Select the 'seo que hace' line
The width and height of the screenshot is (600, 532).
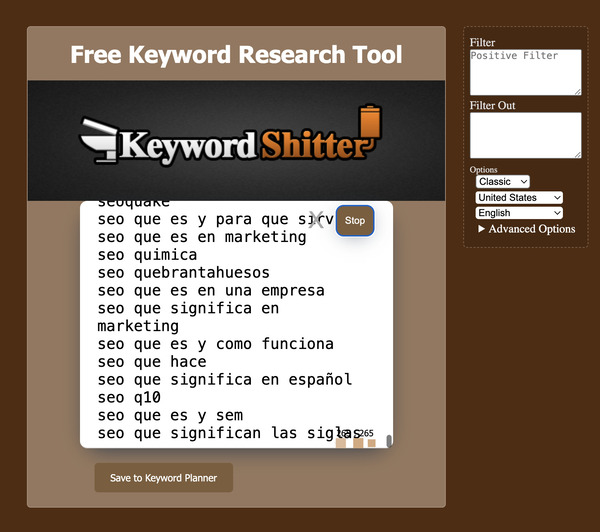click(x=152, y=362)
